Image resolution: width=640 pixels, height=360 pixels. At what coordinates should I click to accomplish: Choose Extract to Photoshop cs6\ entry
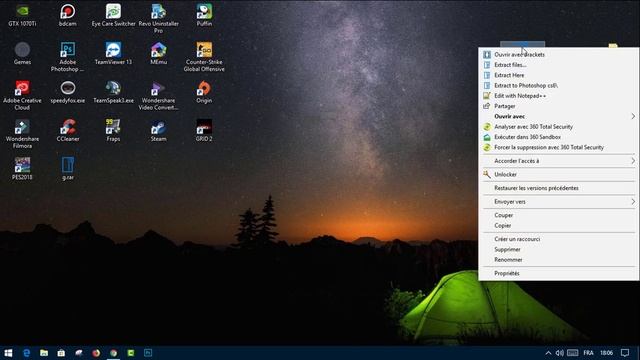(558, 85)
